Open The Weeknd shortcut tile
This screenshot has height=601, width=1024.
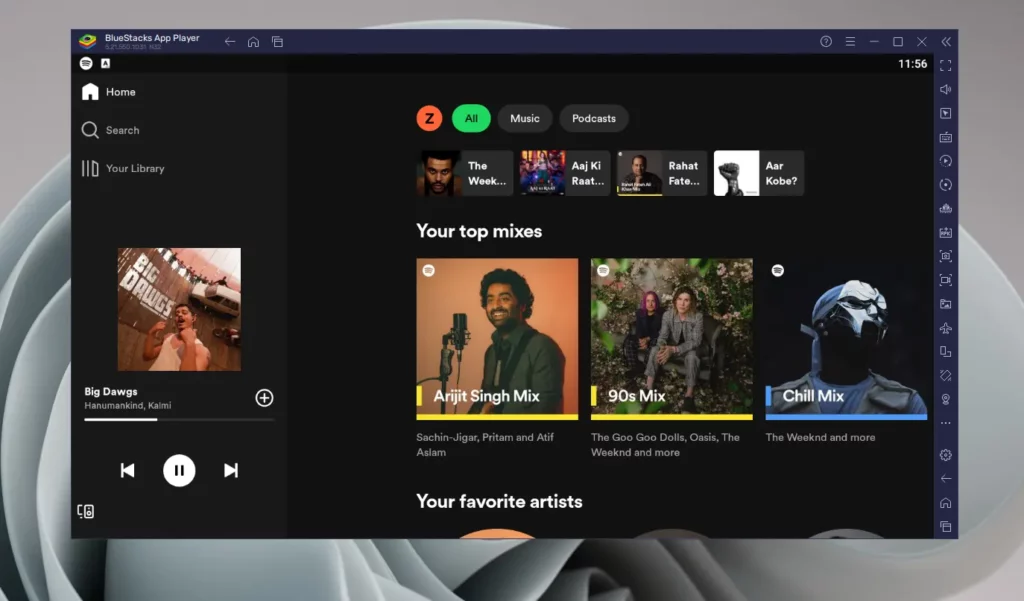[x=464, y=173]
